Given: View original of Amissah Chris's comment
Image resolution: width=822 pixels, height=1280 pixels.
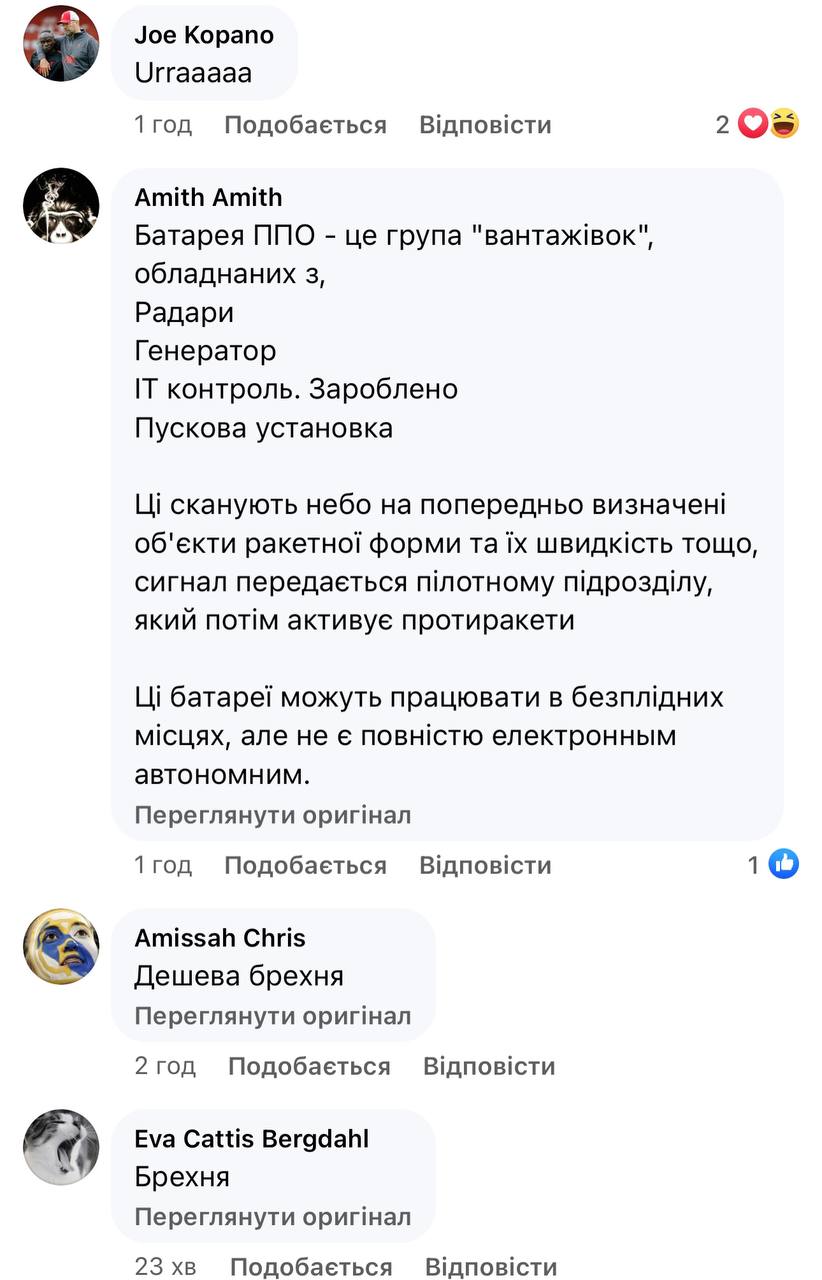Looking at the screenshot, I should pos(273,1016).
